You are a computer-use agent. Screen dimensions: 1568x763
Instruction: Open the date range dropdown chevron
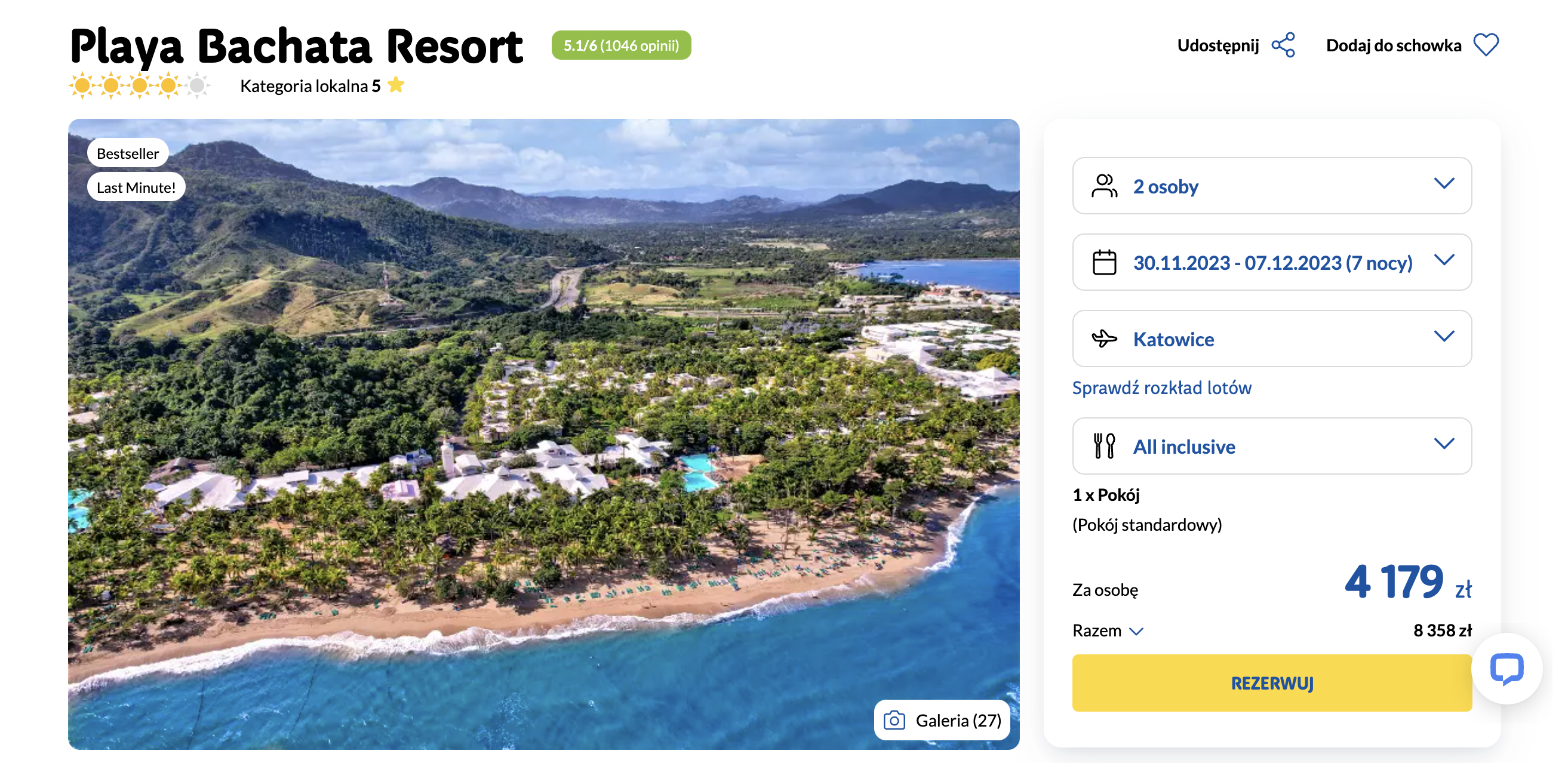click(1443, 260)
